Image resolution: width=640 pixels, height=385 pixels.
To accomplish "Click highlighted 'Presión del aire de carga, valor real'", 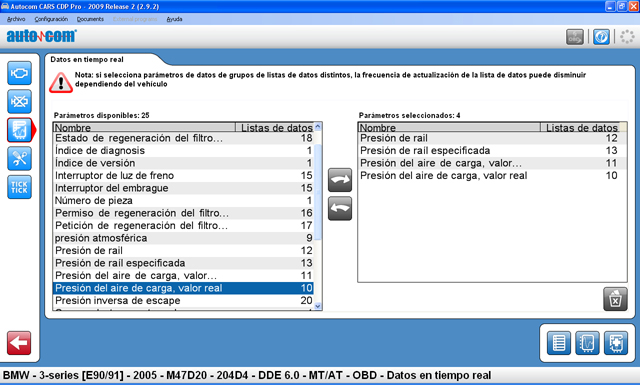I will pyautogui.click(x=183, y=288).
